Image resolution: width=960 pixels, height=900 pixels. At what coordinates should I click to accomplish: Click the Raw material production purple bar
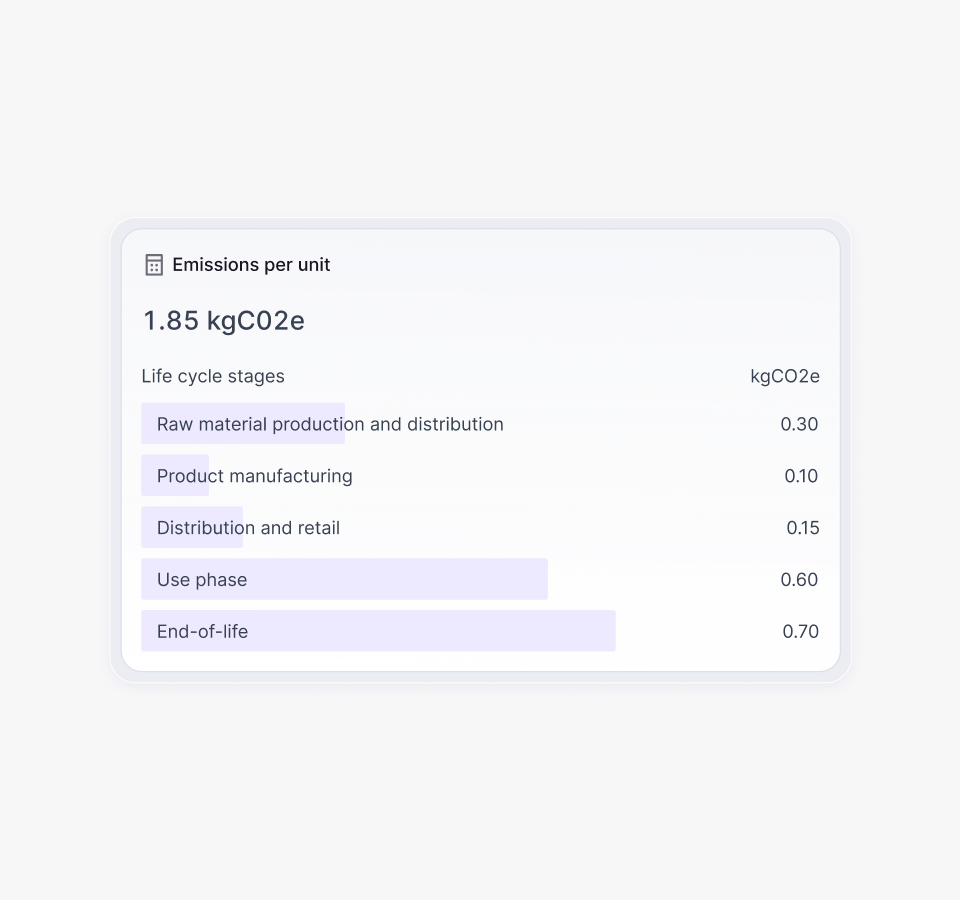149,424
